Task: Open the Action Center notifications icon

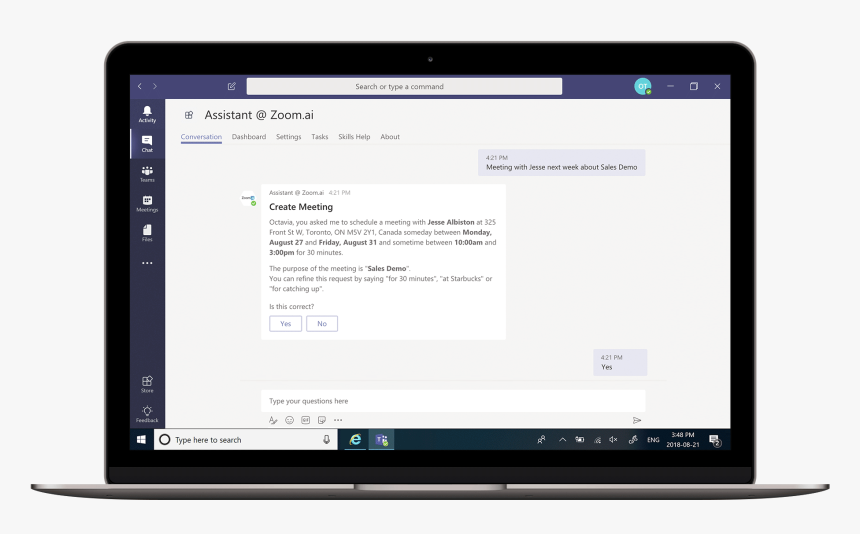Action: [x=715, y=440]
